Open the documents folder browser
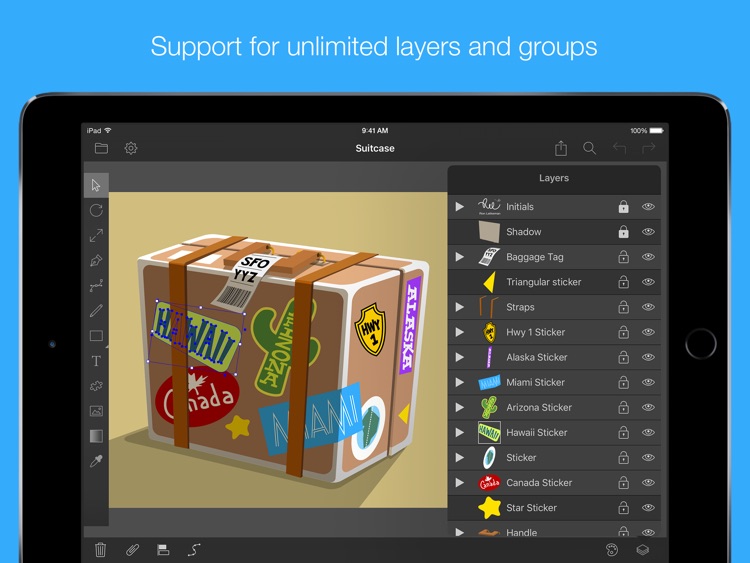This screenshot has width=750, height=563. 101,148
